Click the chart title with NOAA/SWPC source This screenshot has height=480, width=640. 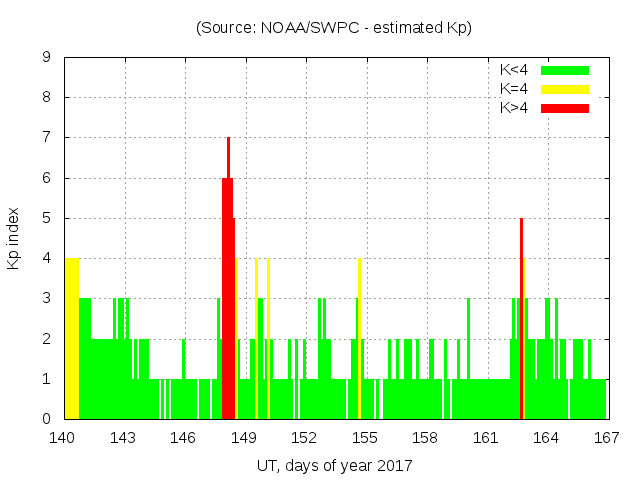(334, 28)
